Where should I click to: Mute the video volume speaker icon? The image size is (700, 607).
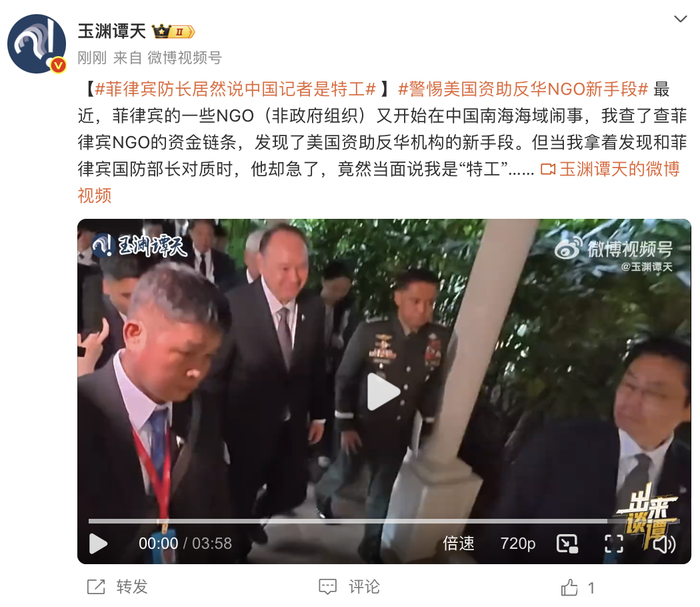(x=664, y=544)
